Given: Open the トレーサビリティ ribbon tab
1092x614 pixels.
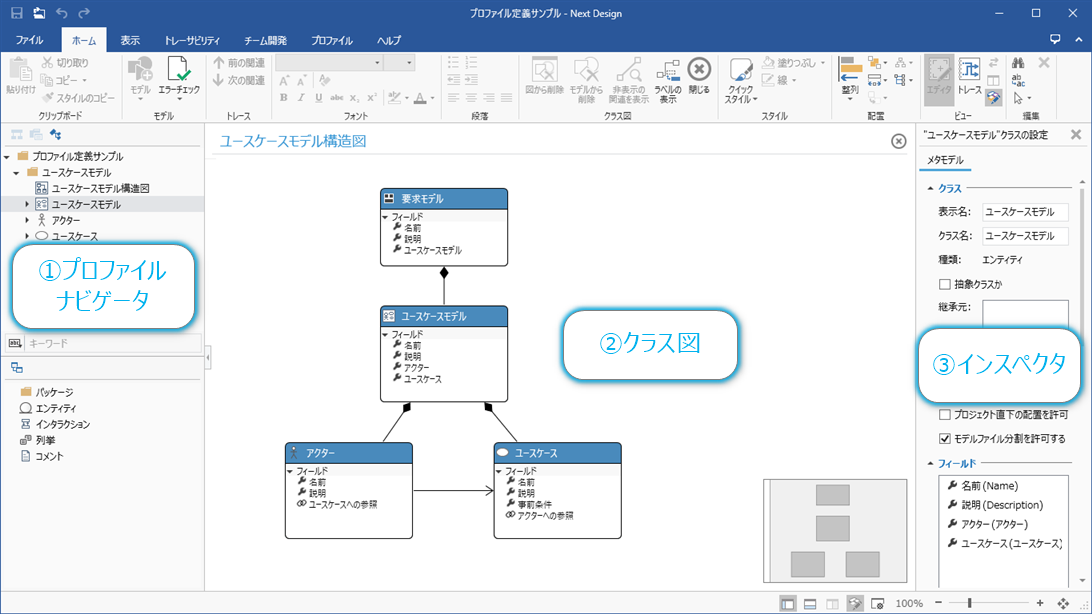Looking at the screenshot, I should point(192,41).
